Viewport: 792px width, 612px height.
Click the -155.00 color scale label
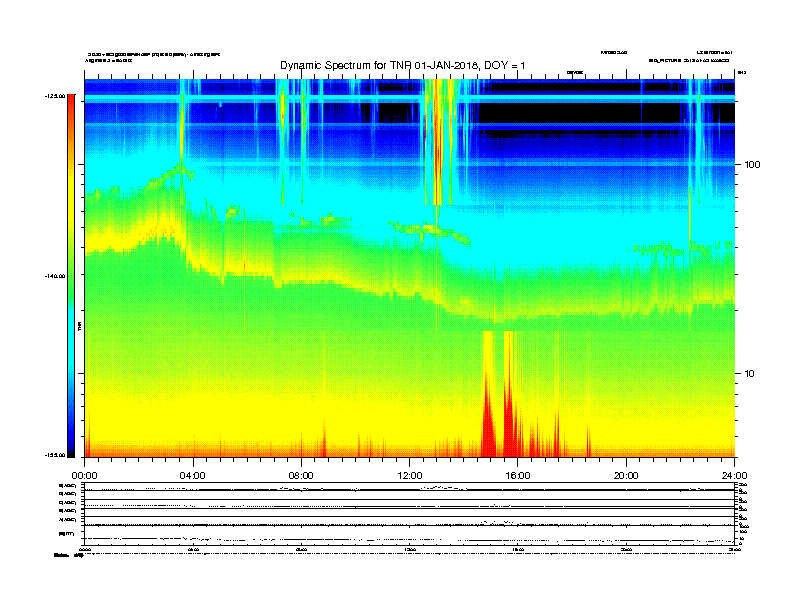coord(55,455)
